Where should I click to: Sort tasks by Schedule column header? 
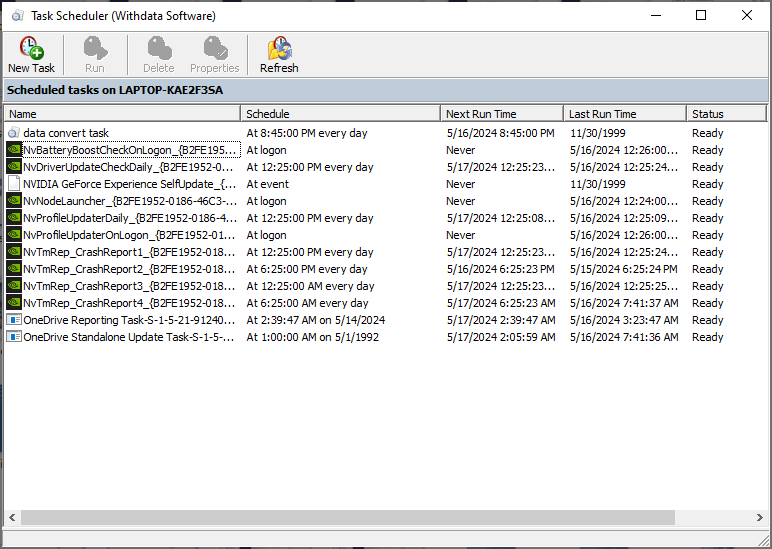(340, 114)
